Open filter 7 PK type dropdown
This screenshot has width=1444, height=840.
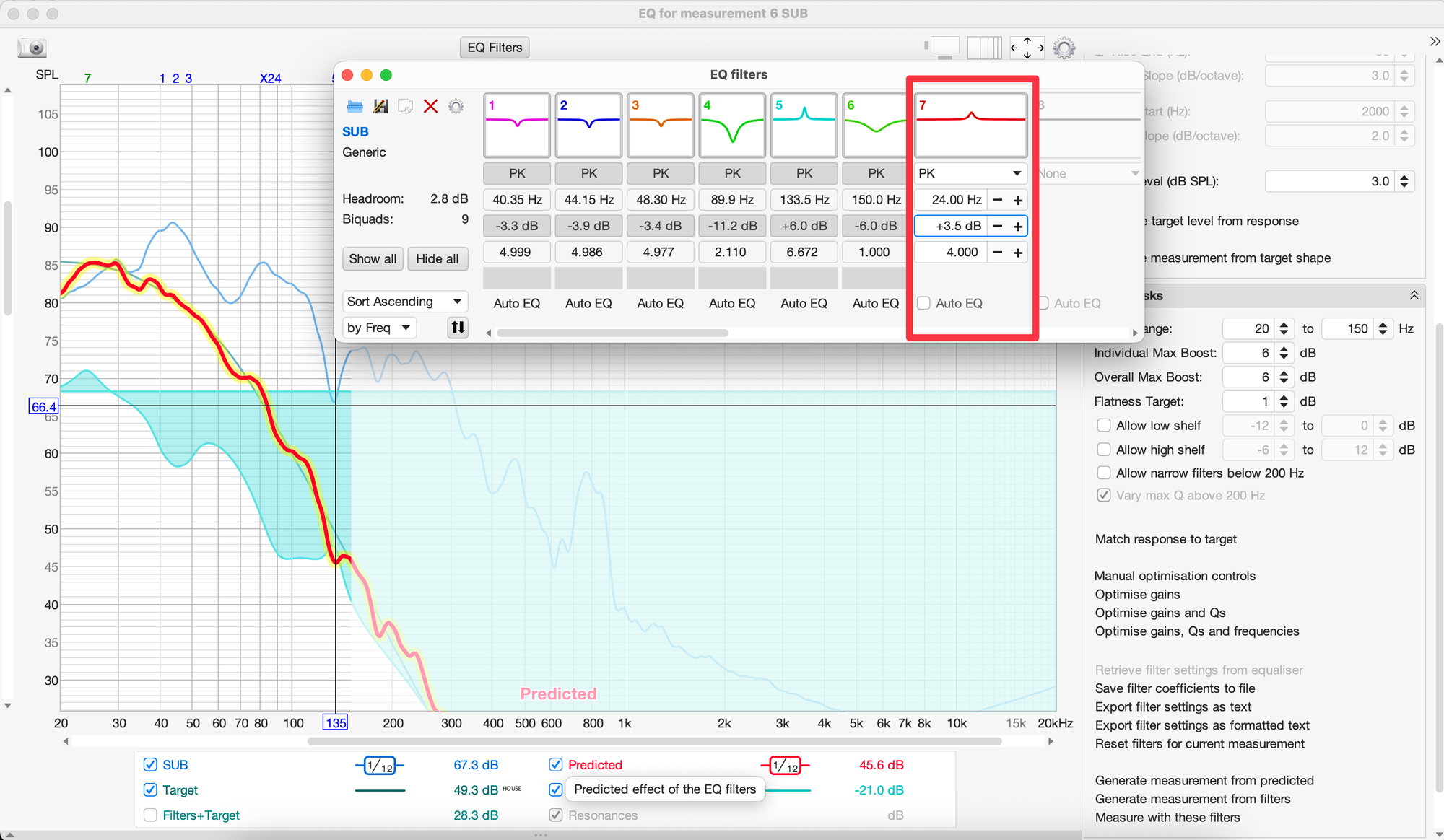click(x=970, y=173)
